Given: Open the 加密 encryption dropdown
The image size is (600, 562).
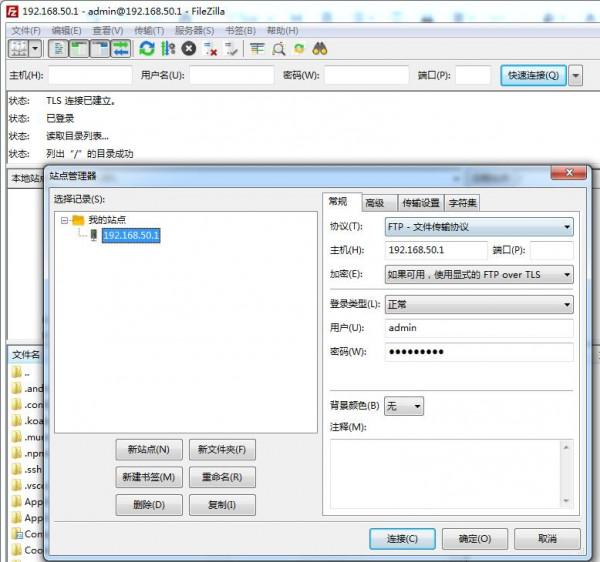Looking at the screenshot, I should 479,274.
